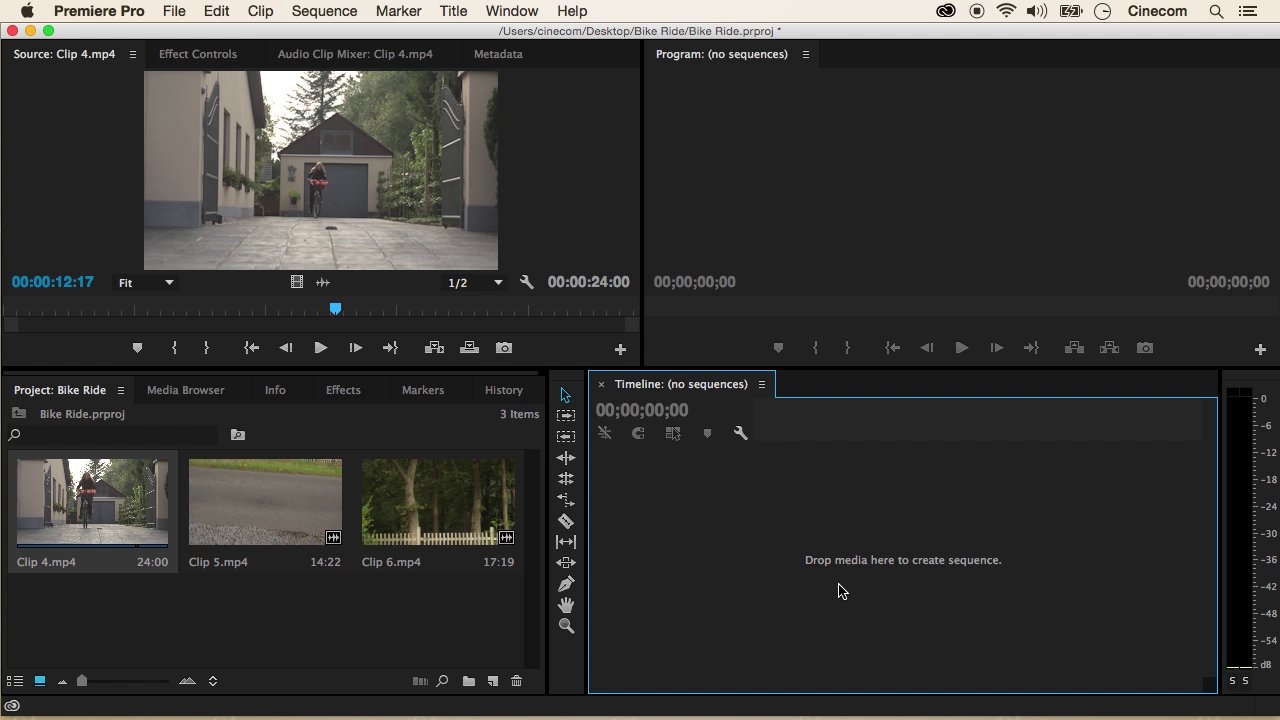
Task: Select the Track Select Forward tool
Action: [x=566, y=415]
